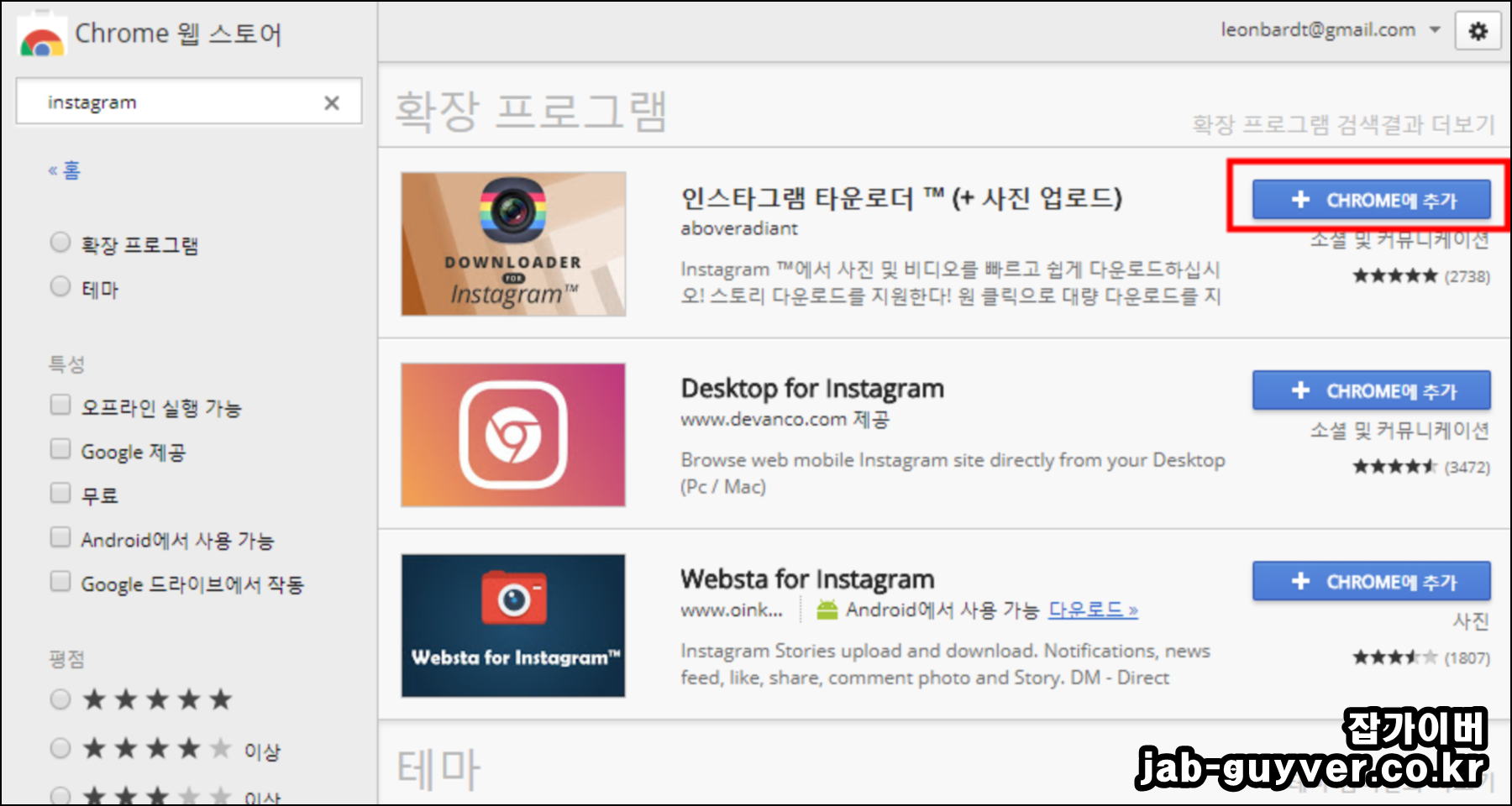Open Desktop for Instagram thumbnail

point(513,435)
